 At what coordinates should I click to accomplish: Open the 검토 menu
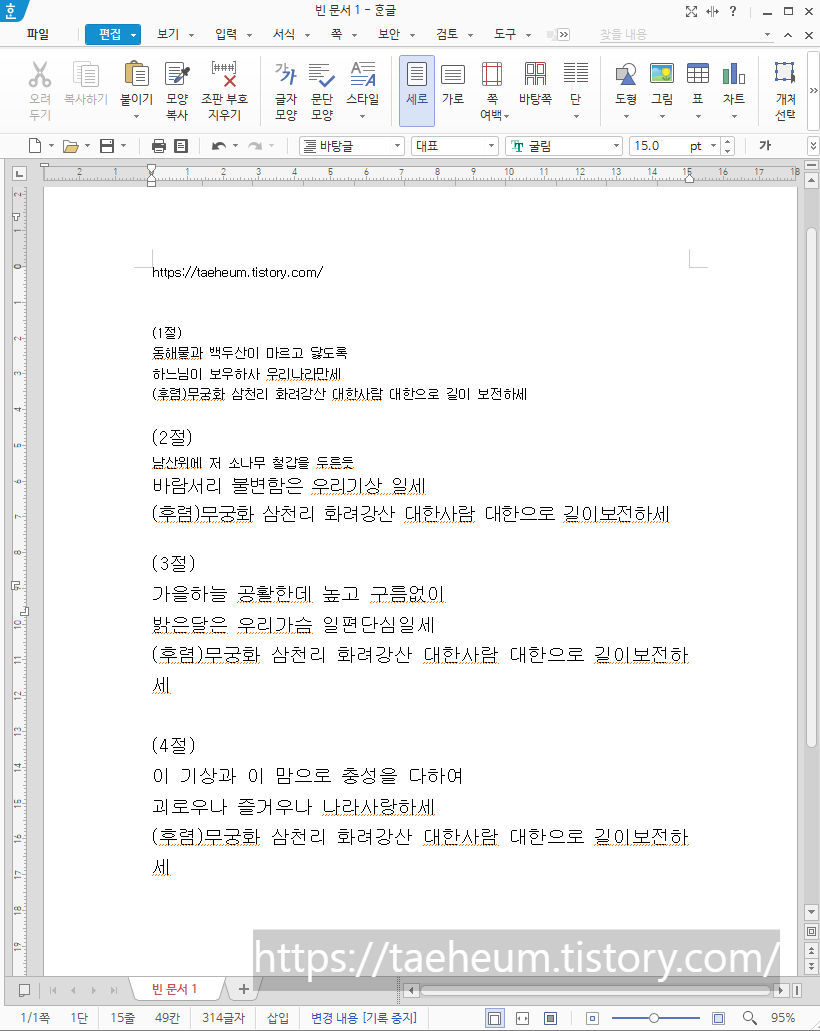click(x=447, y=34)
